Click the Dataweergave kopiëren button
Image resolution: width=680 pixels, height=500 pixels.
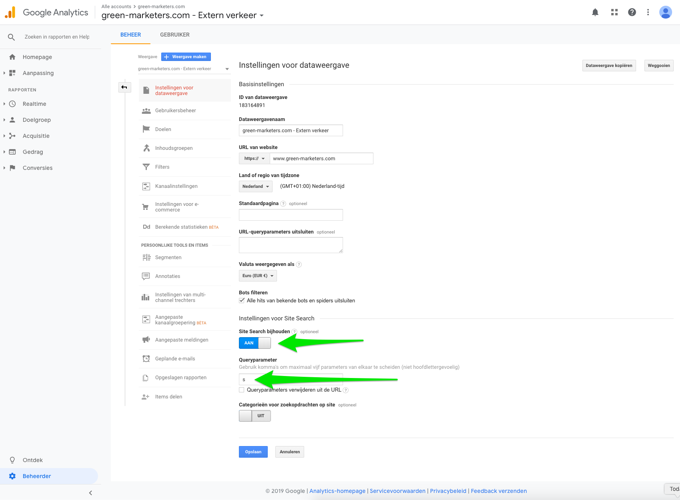pos(609,66)
